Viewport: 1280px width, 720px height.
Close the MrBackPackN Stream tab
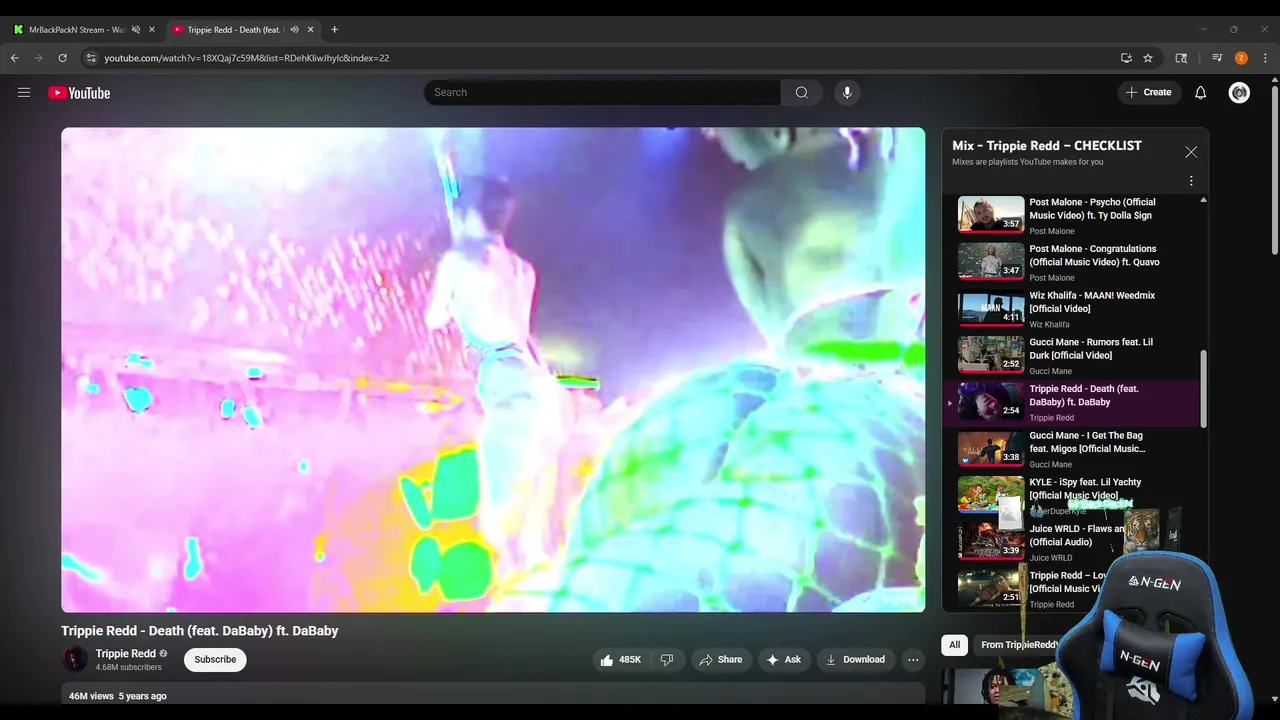pyautogui.click(x=152, y=30)
